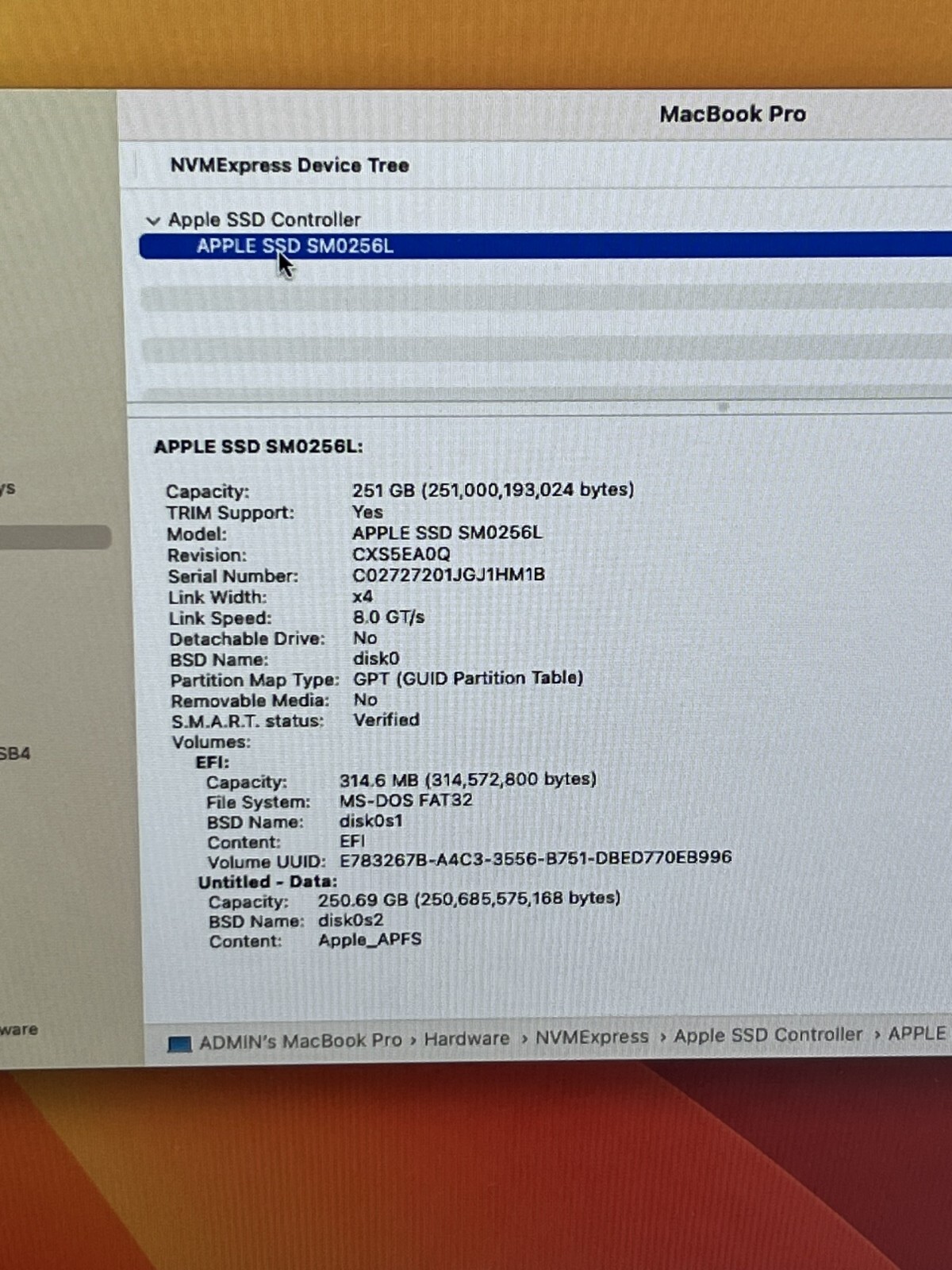This screenshot has width=952, height=1270.
Task: Click the APPLE SSD SM0256L: details heading
Action: [259, 447]
